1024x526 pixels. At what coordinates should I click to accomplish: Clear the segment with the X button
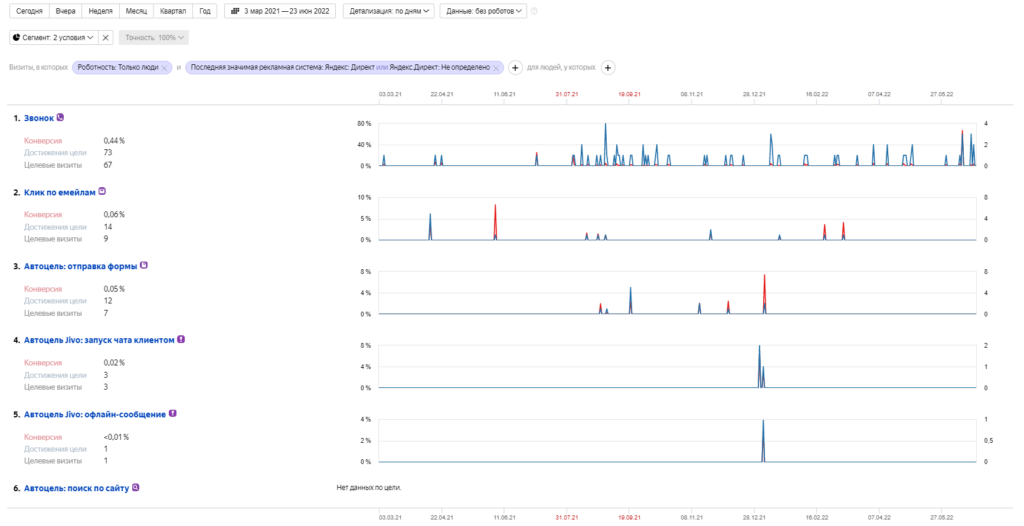pos(106,37)
